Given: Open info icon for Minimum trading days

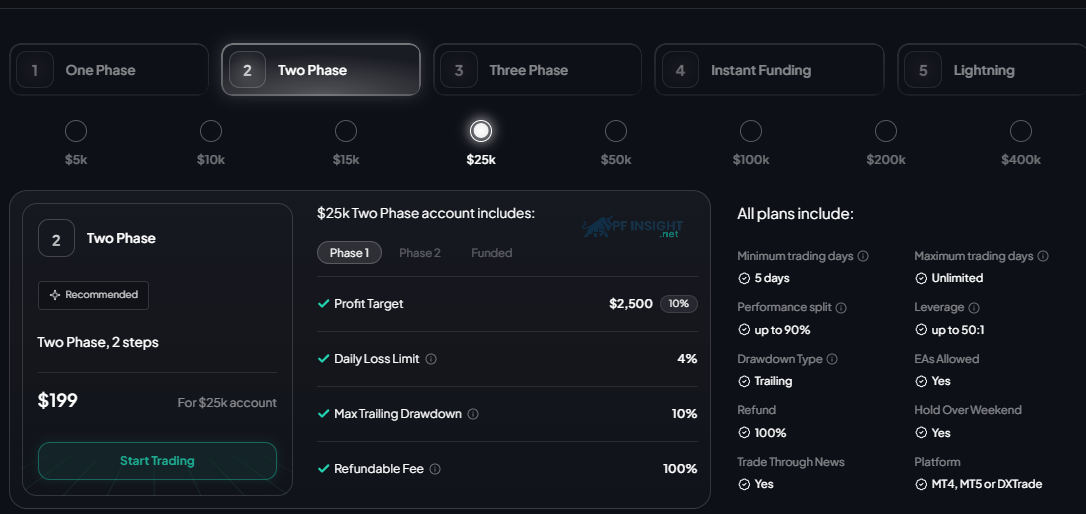Looking at the screenshot, I should pos(863,256).
